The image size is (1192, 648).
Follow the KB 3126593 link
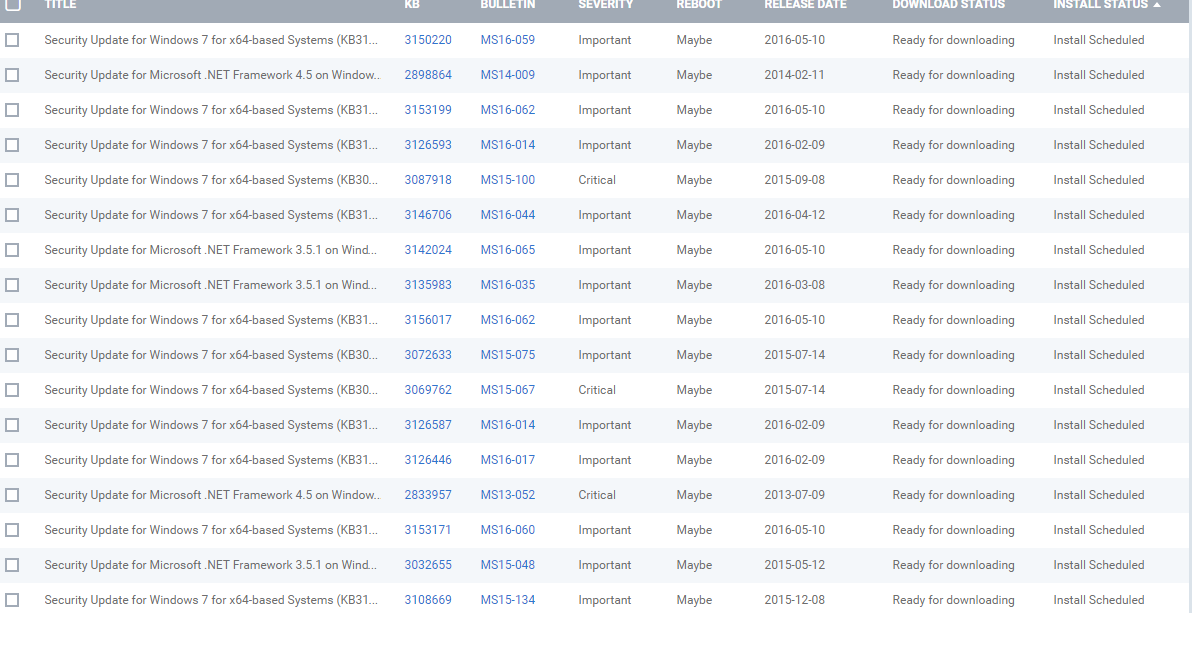428,145
